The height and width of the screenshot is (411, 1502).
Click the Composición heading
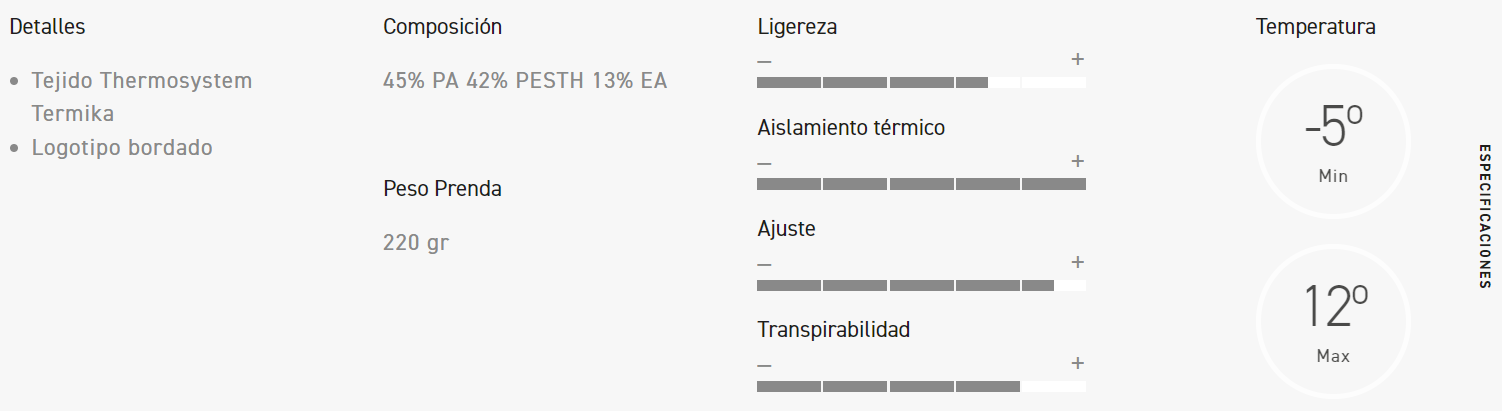[442, 27]
